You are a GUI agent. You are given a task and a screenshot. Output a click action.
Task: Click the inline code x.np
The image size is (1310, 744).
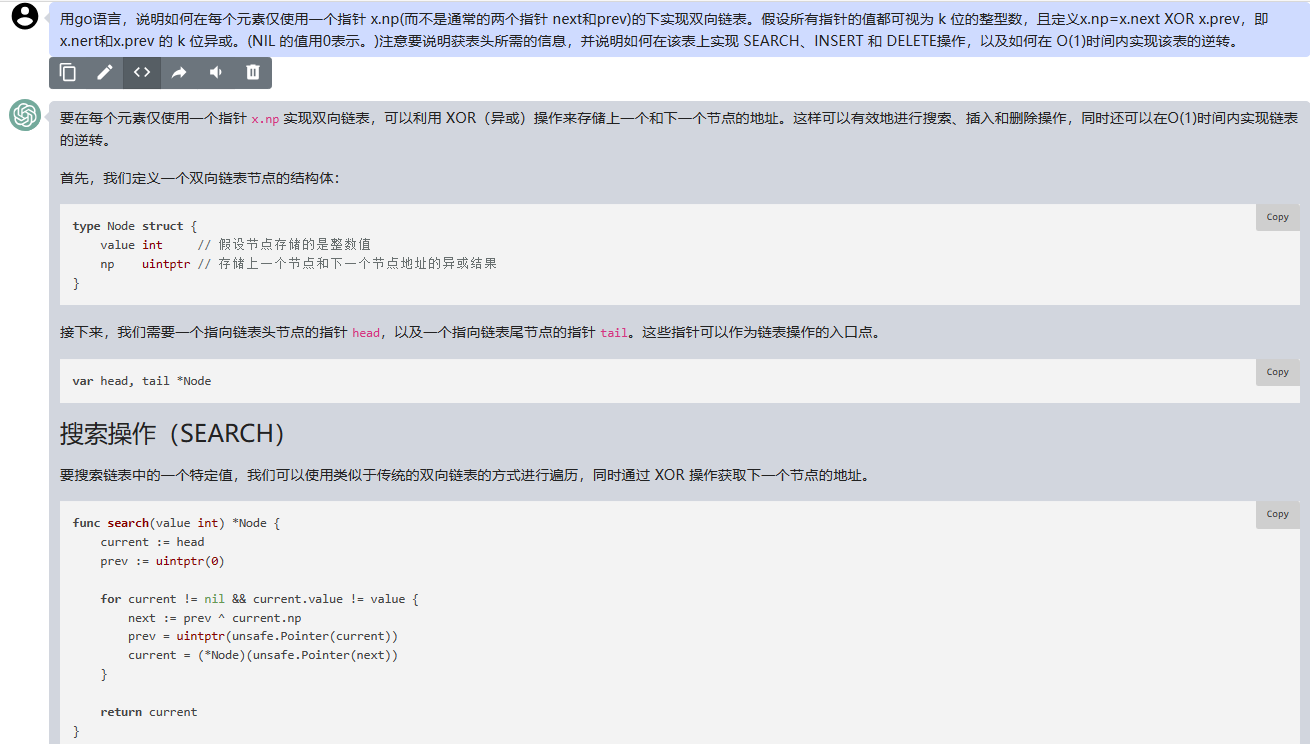tap(265, 118)
